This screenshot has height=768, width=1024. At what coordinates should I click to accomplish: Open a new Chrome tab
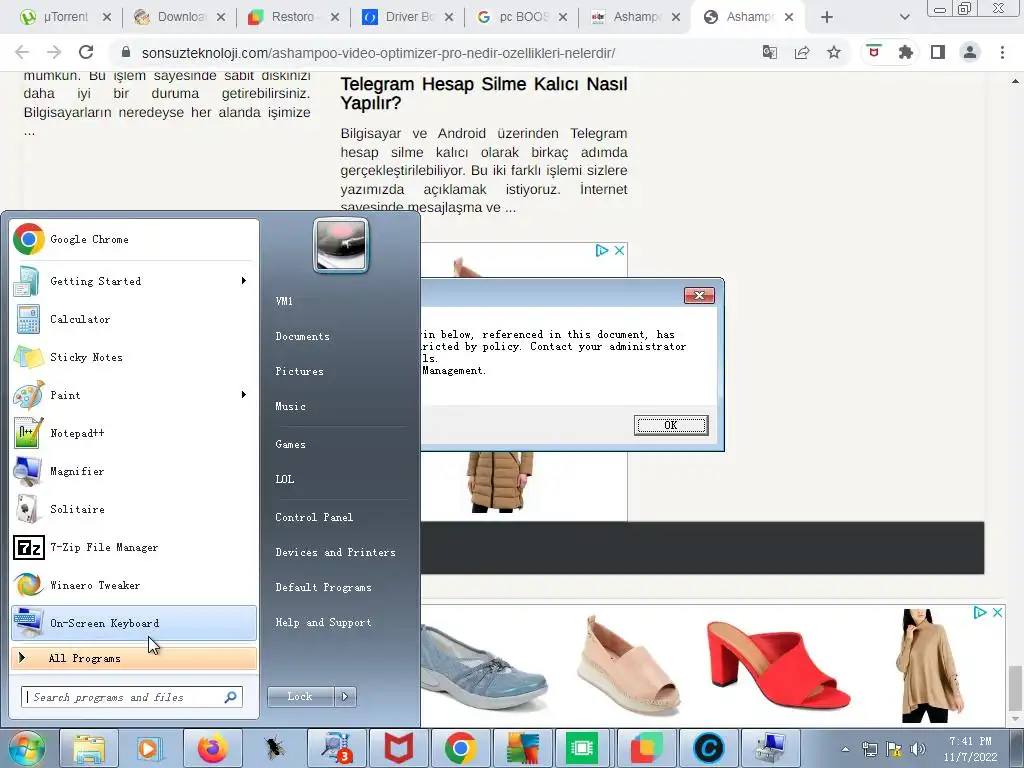[x=827, y=17]
